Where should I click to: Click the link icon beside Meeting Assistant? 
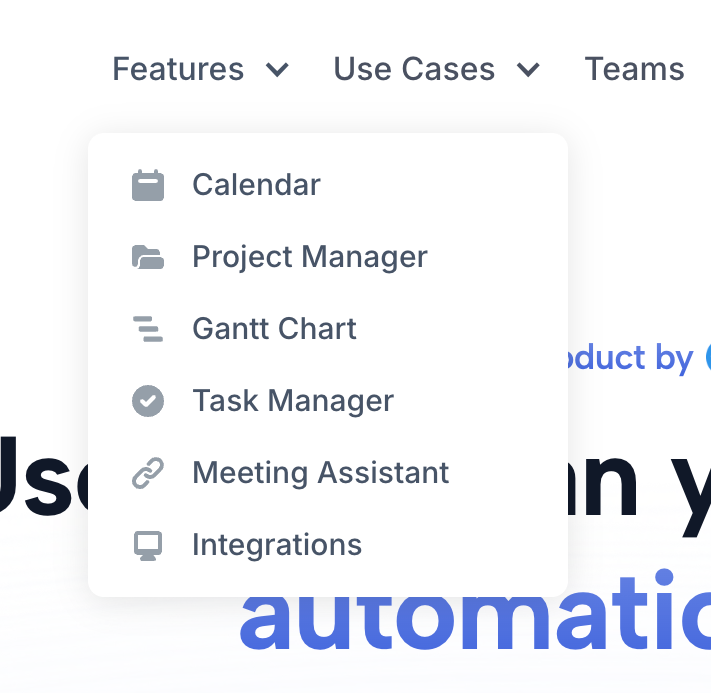click(148, 473)
